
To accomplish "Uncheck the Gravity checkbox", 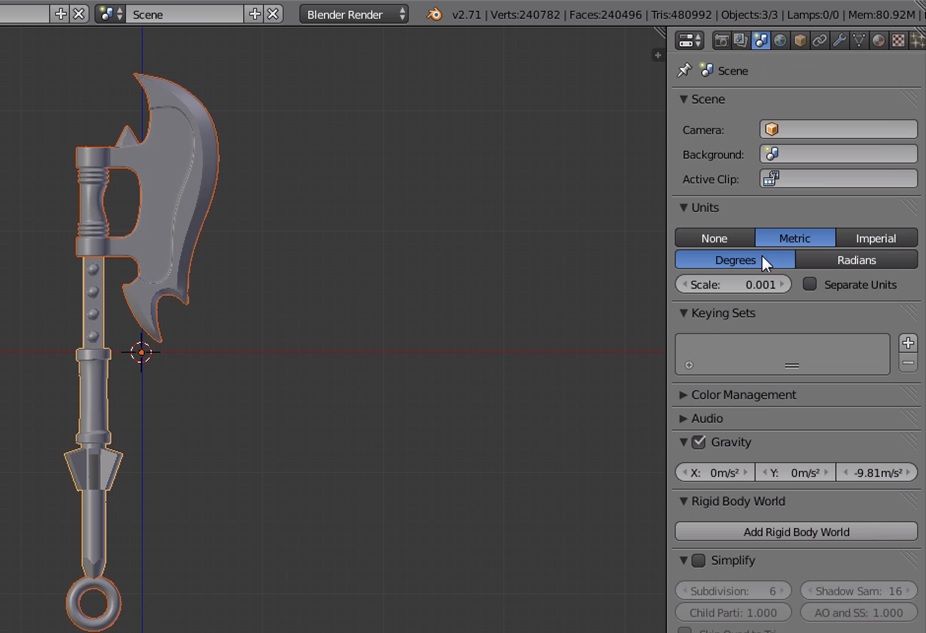I will point(699,442).
